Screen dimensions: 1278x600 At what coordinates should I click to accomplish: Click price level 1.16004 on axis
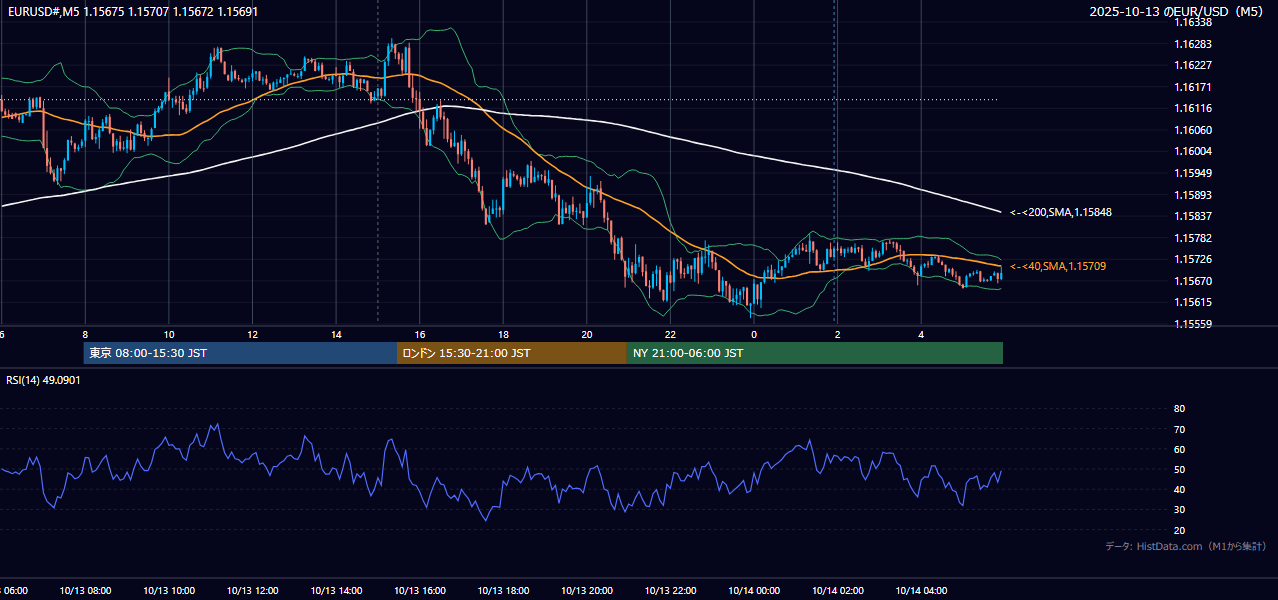point(1192,151)
